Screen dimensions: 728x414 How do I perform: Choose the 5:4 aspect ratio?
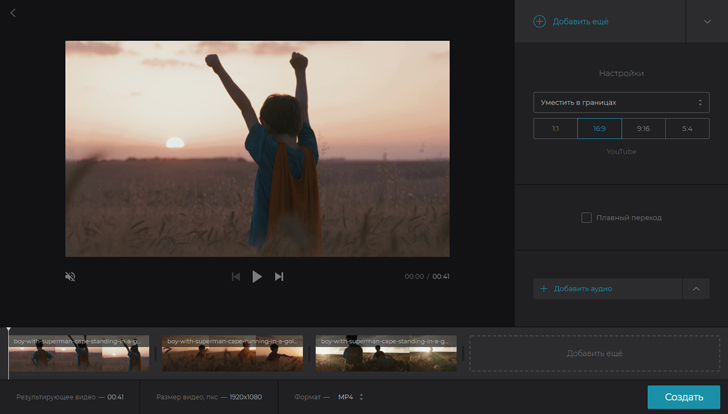[x=687, y=128]
